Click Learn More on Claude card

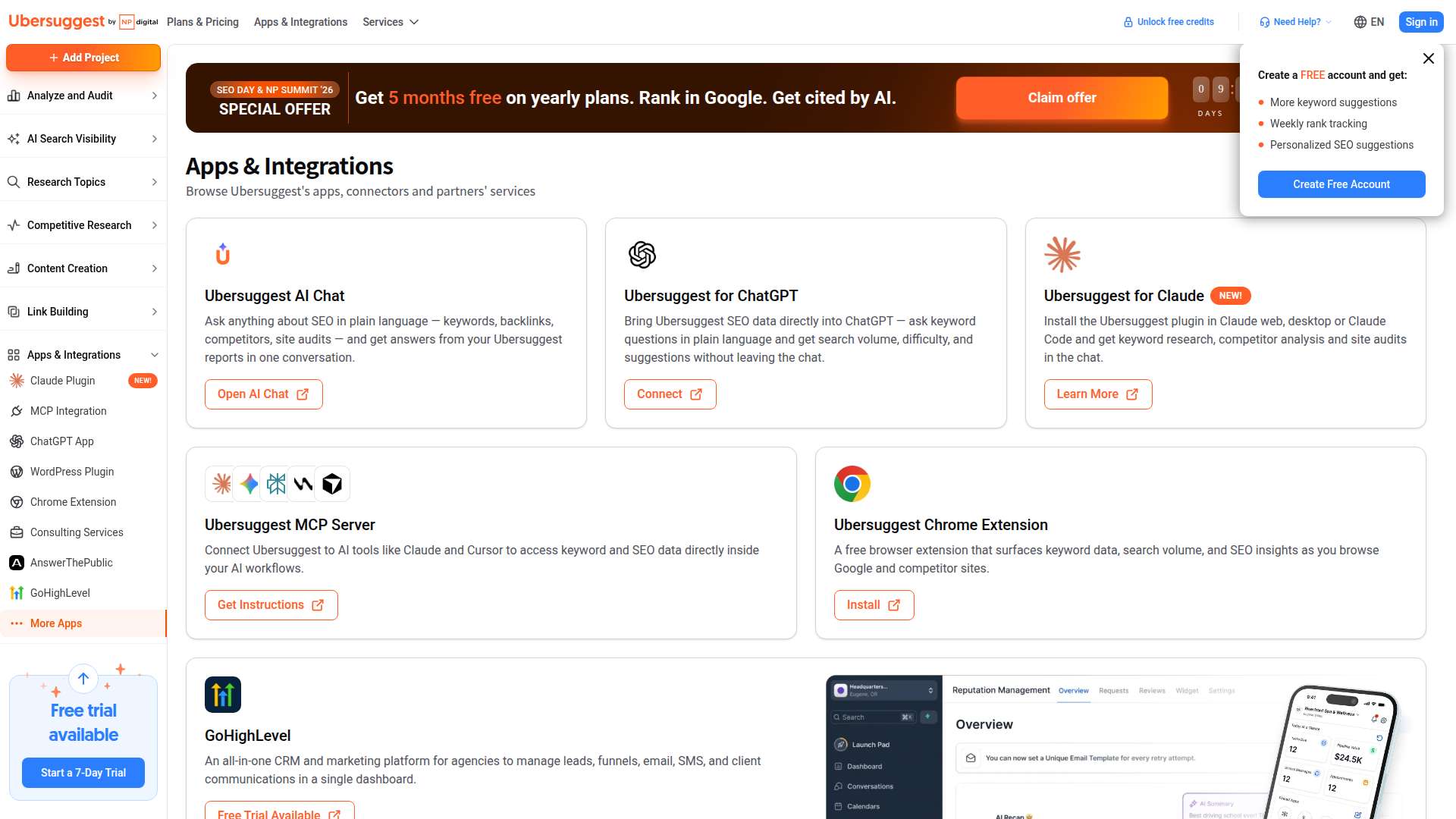pos(1098,394)
